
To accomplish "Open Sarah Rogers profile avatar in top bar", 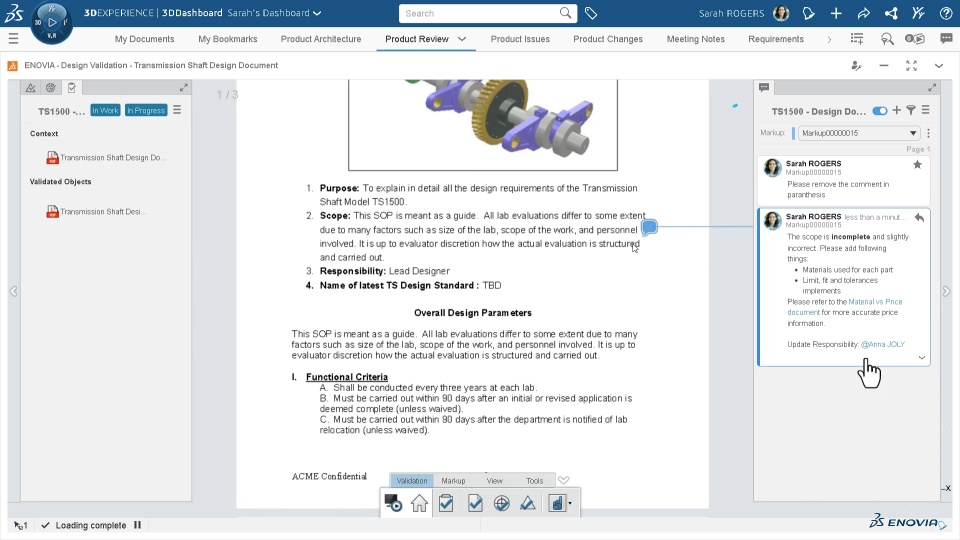I will 781,13.
